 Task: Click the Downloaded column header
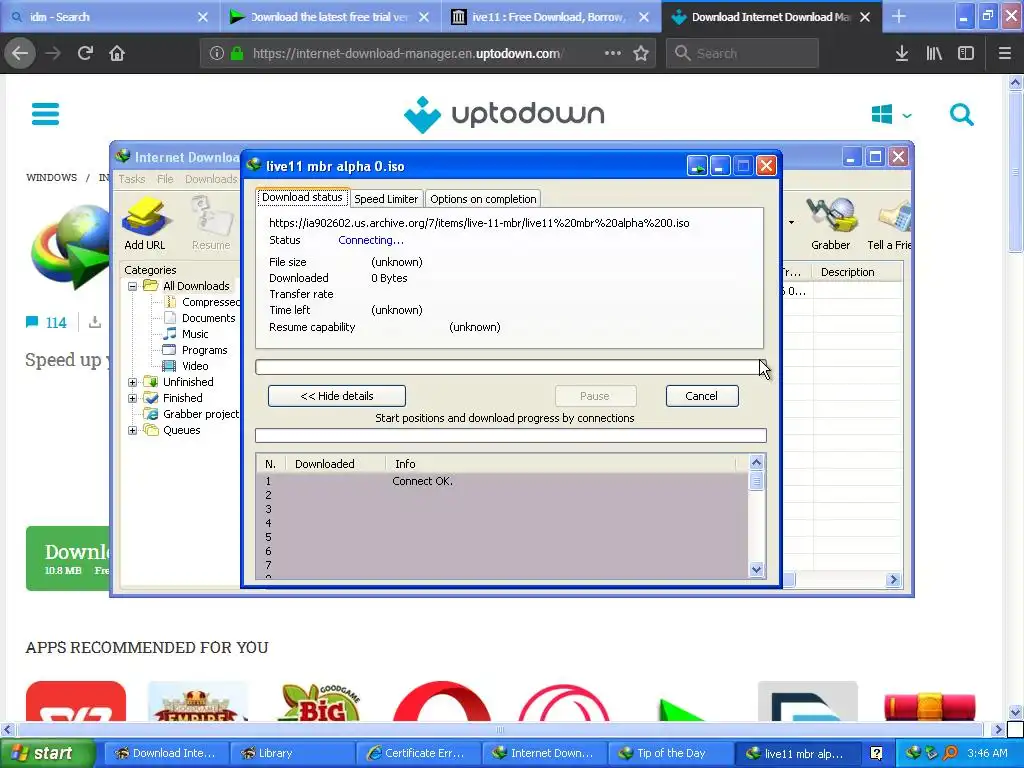(x=336, y=464)
